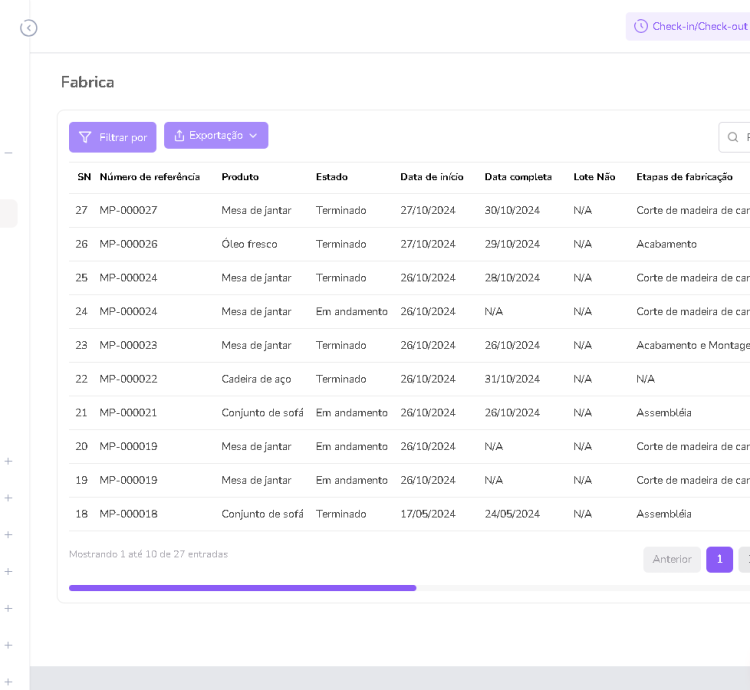Open the Exportação dropdown chevron
The width and height of the screenshot is (750, 690).
point(253,135)
